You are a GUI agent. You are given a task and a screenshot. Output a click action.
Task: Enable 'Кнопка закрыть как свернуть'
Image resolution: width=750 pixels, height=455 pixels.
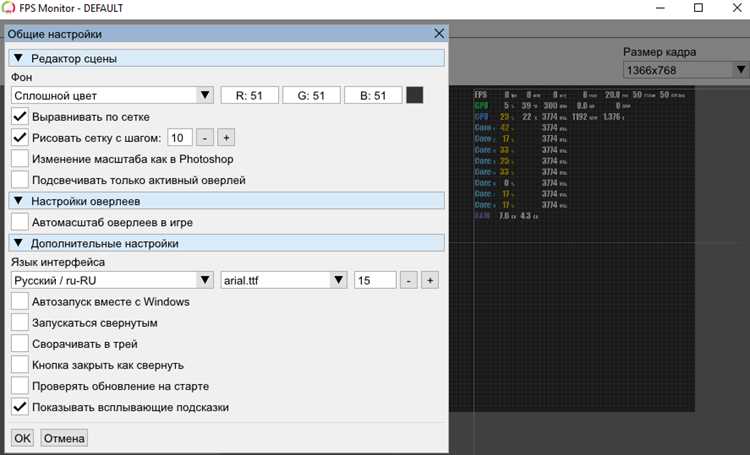[x=20, y=365]
